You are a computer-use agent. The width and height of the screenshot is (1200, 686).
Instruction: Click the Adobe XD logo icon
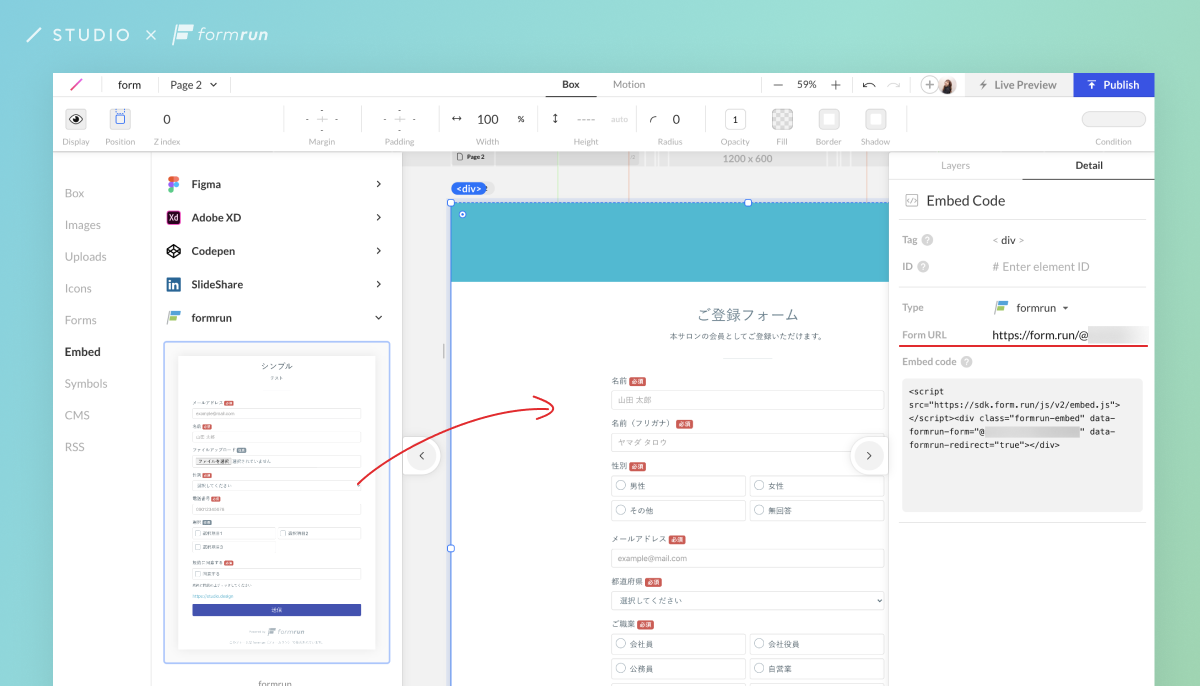click(x=173, y=217)
